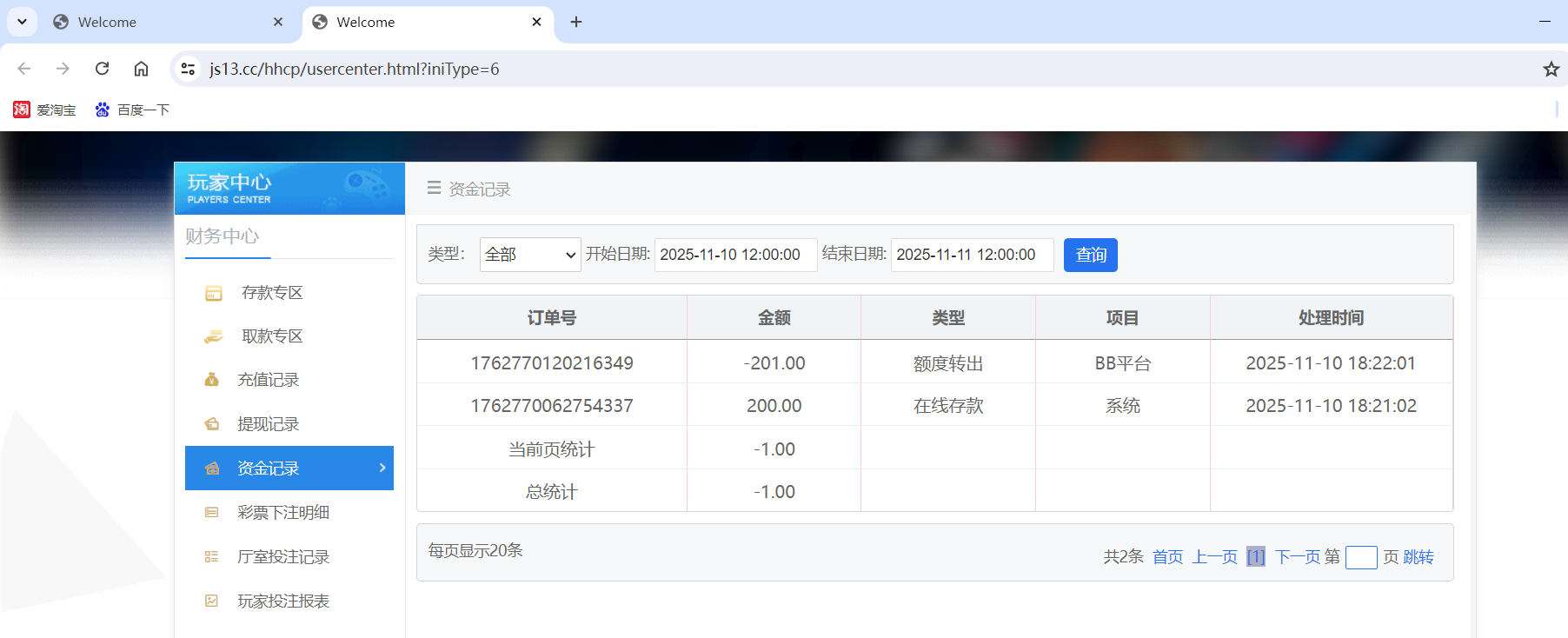Select the second Welcome tab
Screen dimensions: 1568x638
(428, 22)
